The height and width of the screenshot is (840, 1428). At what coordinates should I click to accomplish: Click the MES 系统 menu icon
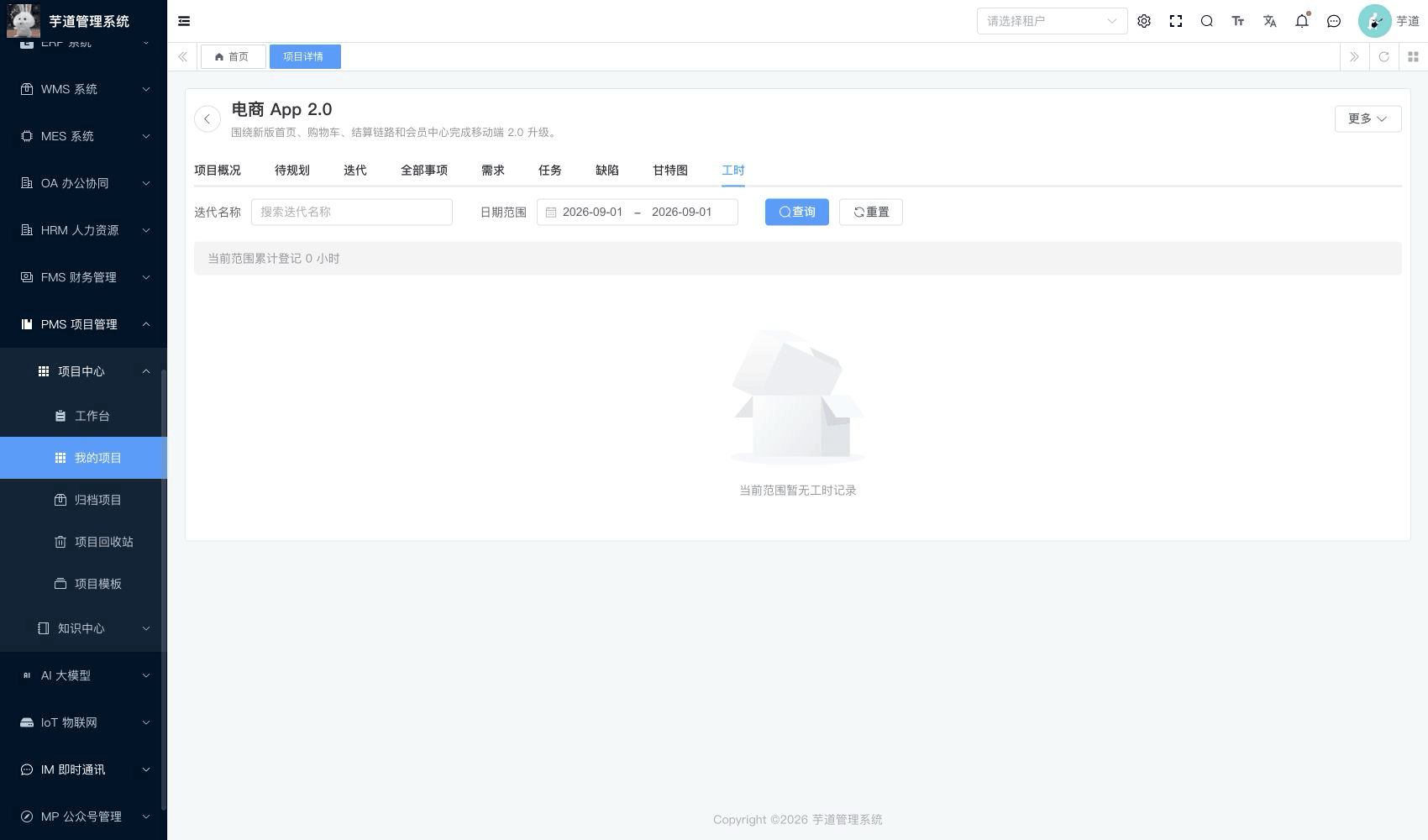click(x=27, y=136)
